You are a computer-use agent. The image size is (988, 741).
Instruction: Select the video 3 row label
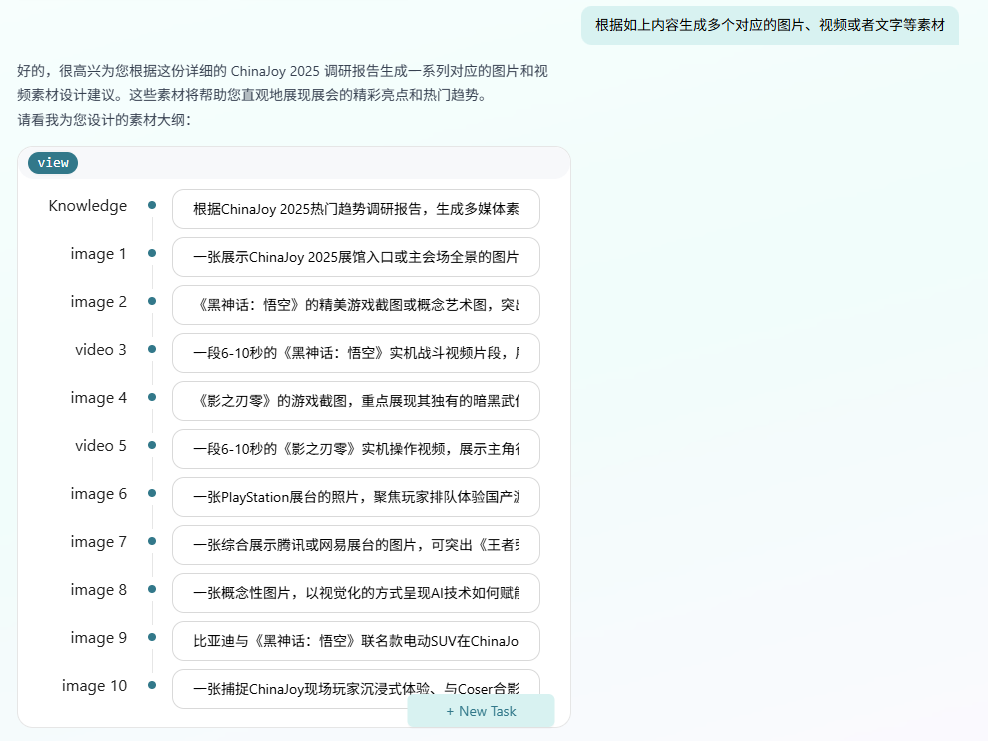coord(101,350)
